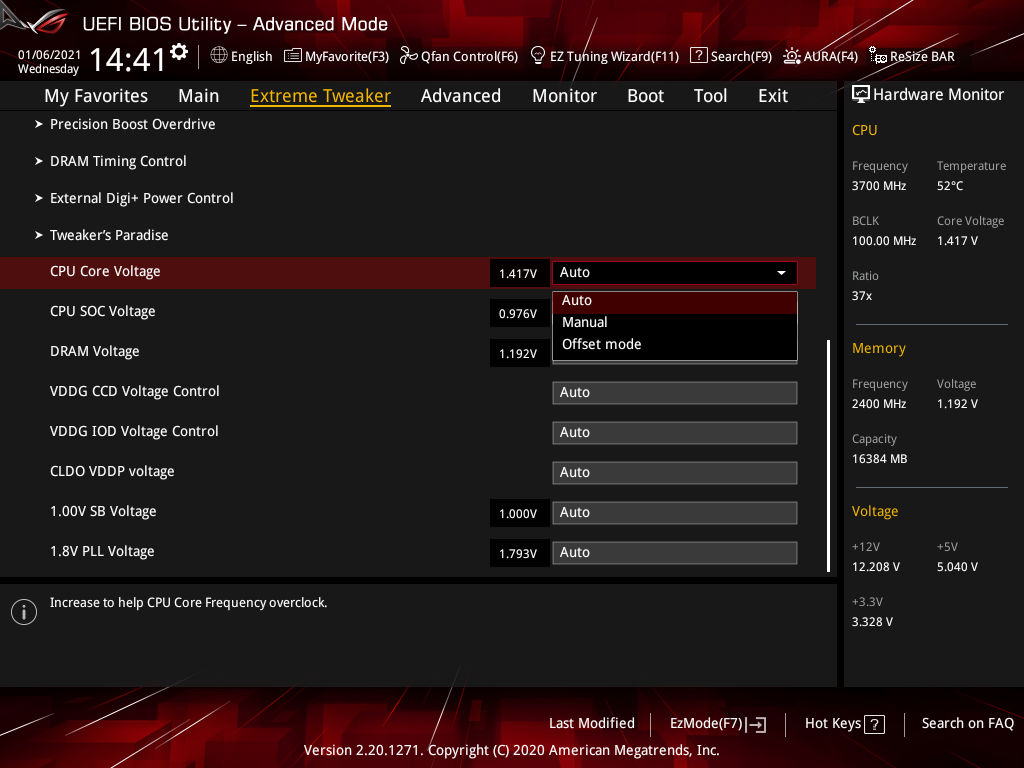Open the settings gear next to the clock
This screenshot has height=768, width=1024.
pos(179,52)
